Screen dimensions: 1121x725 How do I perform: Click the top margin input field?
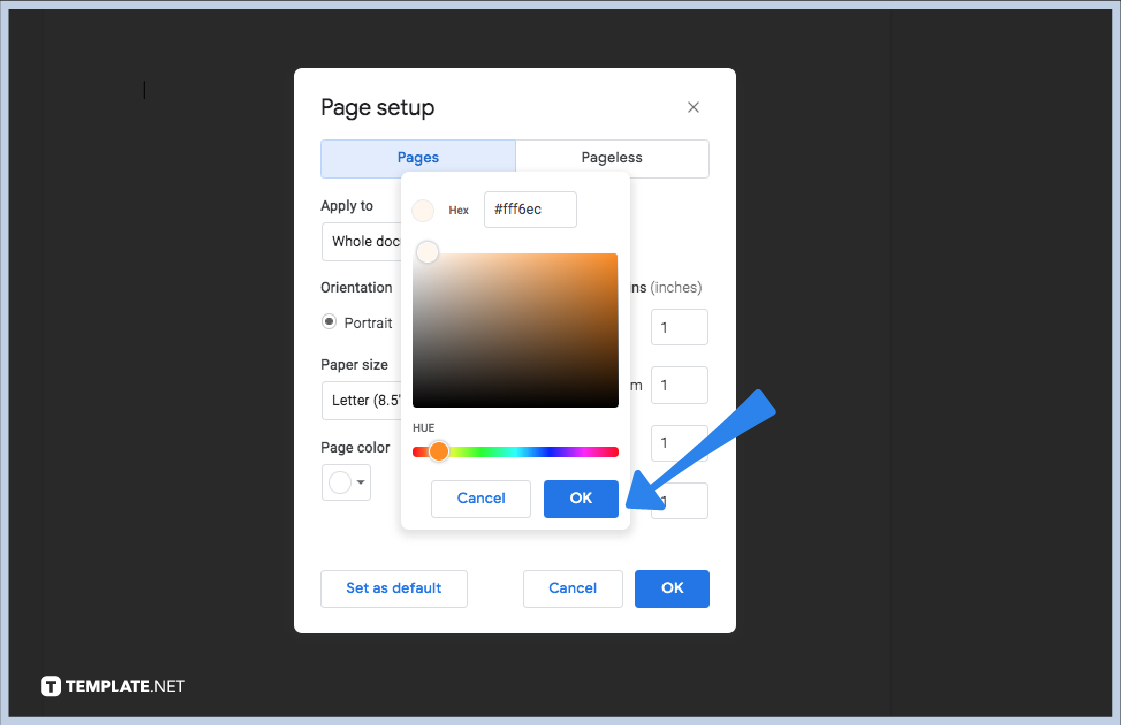pos(679,327)
